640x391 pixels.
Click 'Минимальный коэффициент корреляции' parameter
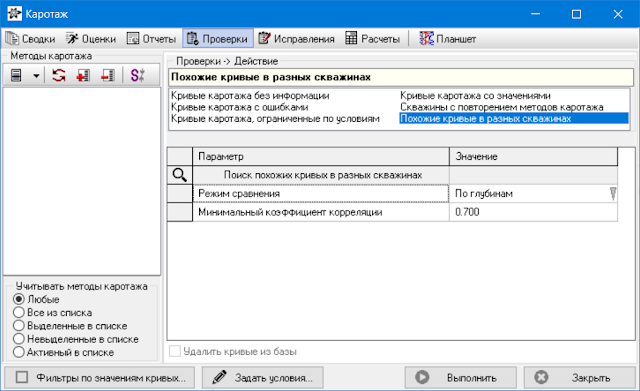click(320, 212)
